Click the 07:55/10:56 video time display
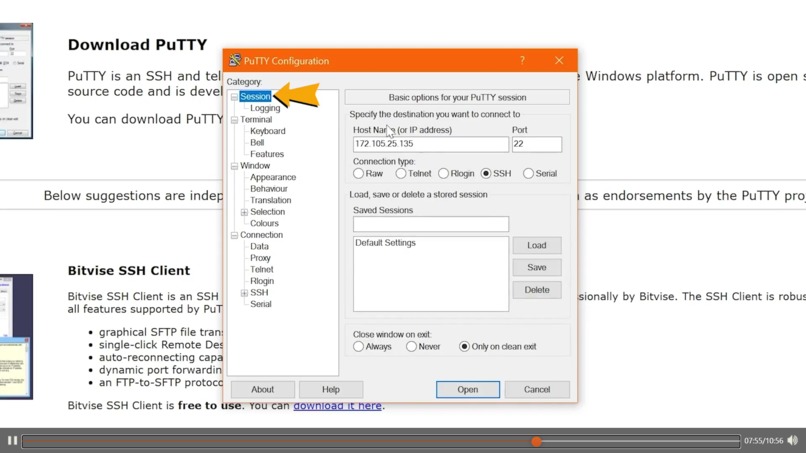Viewport: 806px width, 453px height. [x=763, y=441]
